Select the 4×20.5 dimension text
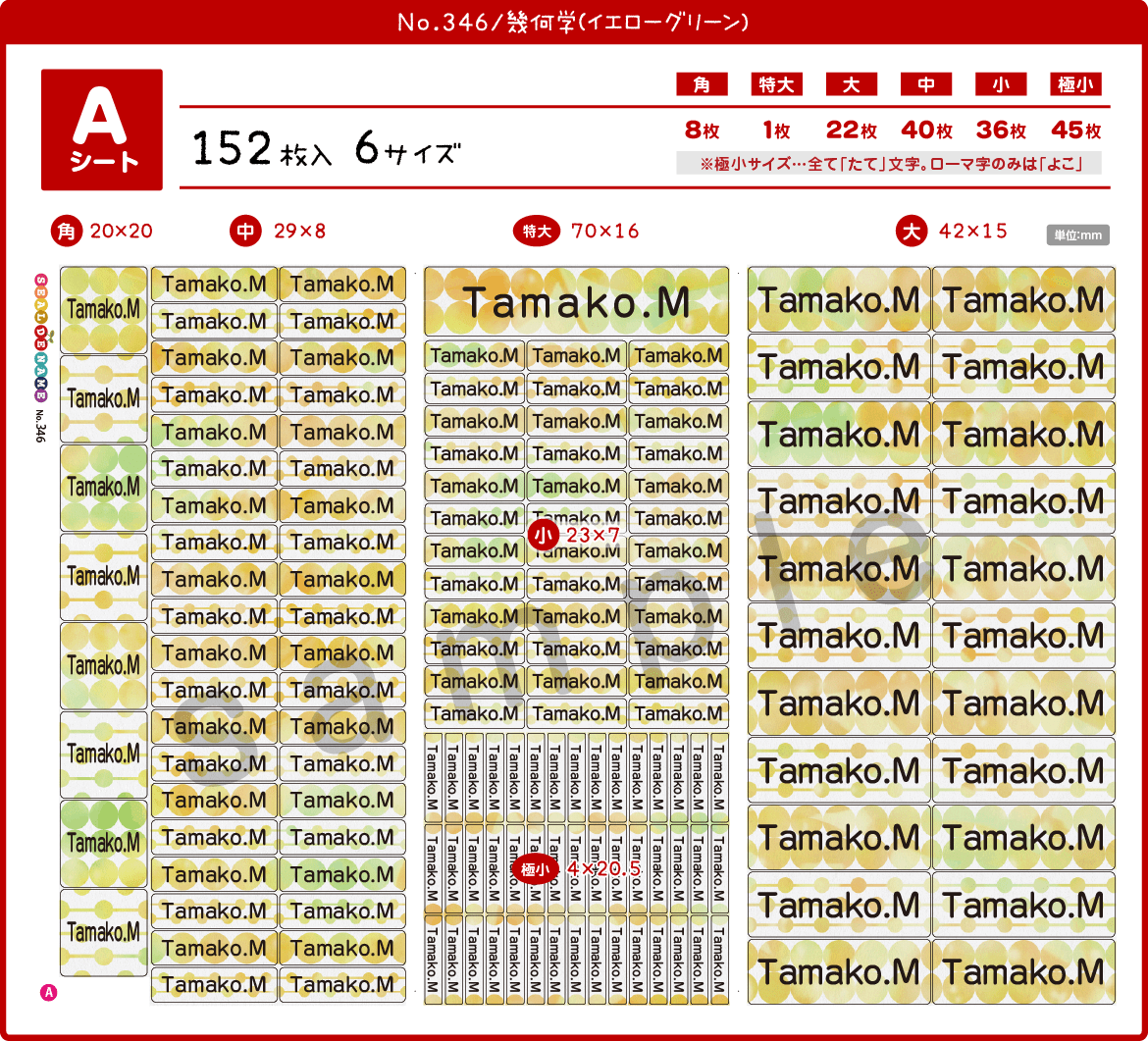 point(604,869)
